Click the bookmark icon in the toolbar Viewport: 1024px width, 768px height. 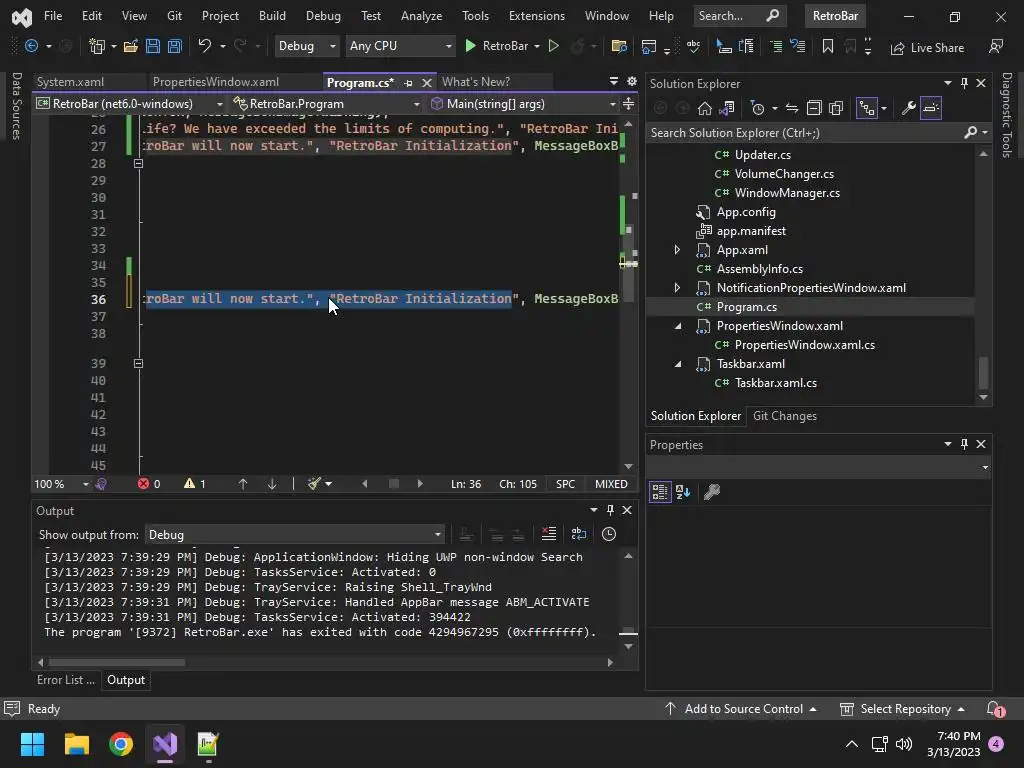pos(827,46)
